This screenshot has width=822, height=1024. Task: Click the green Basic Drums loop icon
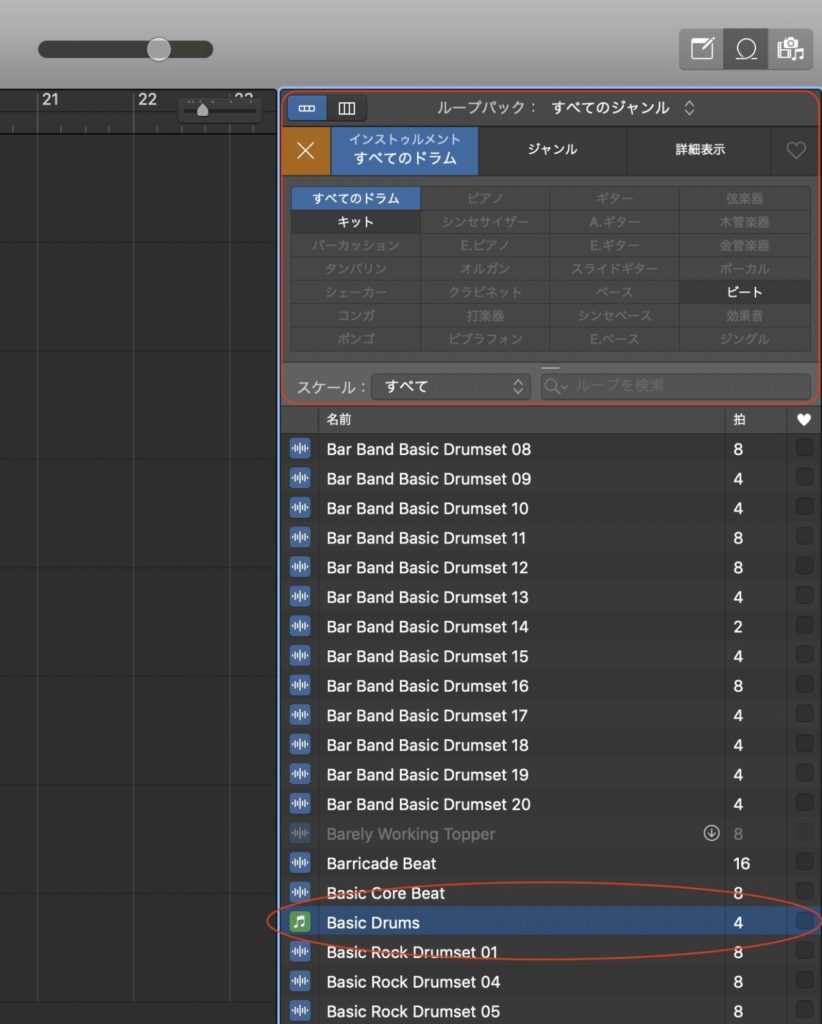click(300, 922)
